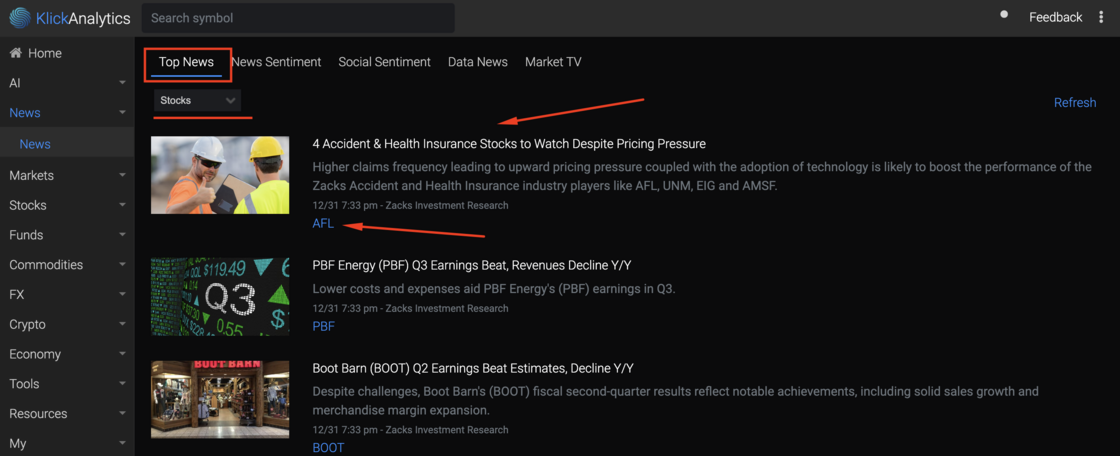Select the Tools sidebar menu label
The height and width of the screenshot is (456, 1120).
(24, 385)
